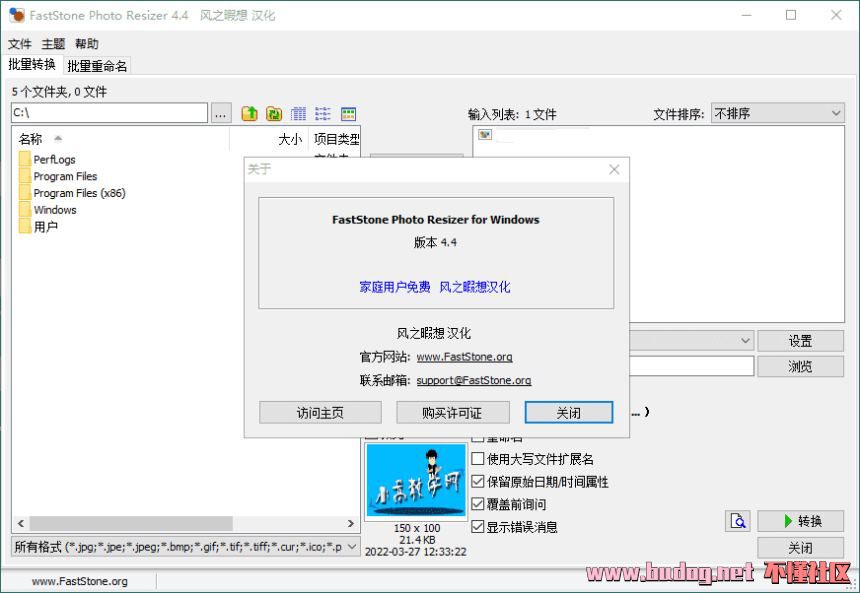Toggle uppercase file extension checkbox

[478, 459]
